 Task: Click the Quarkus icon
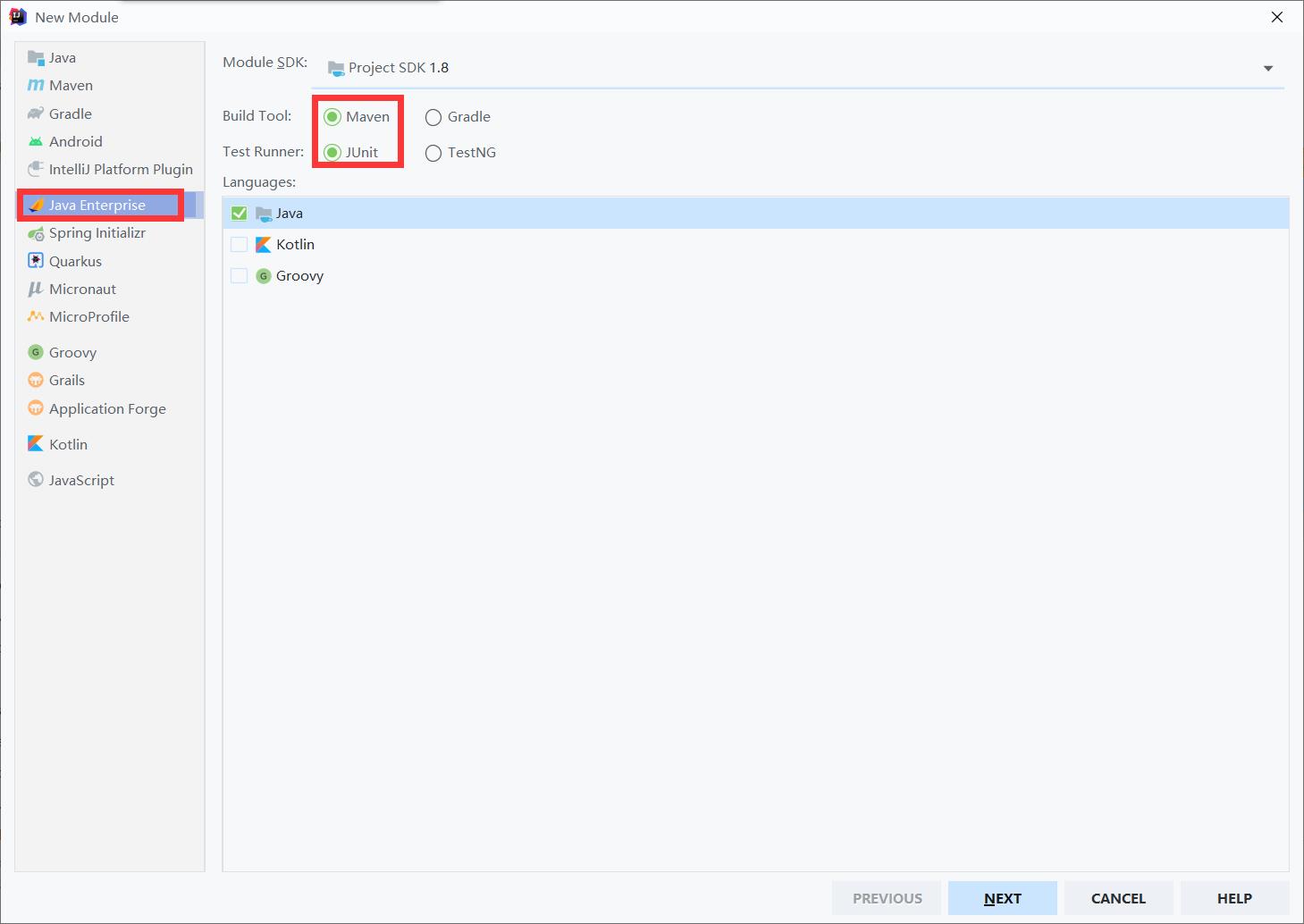point(36,261)
